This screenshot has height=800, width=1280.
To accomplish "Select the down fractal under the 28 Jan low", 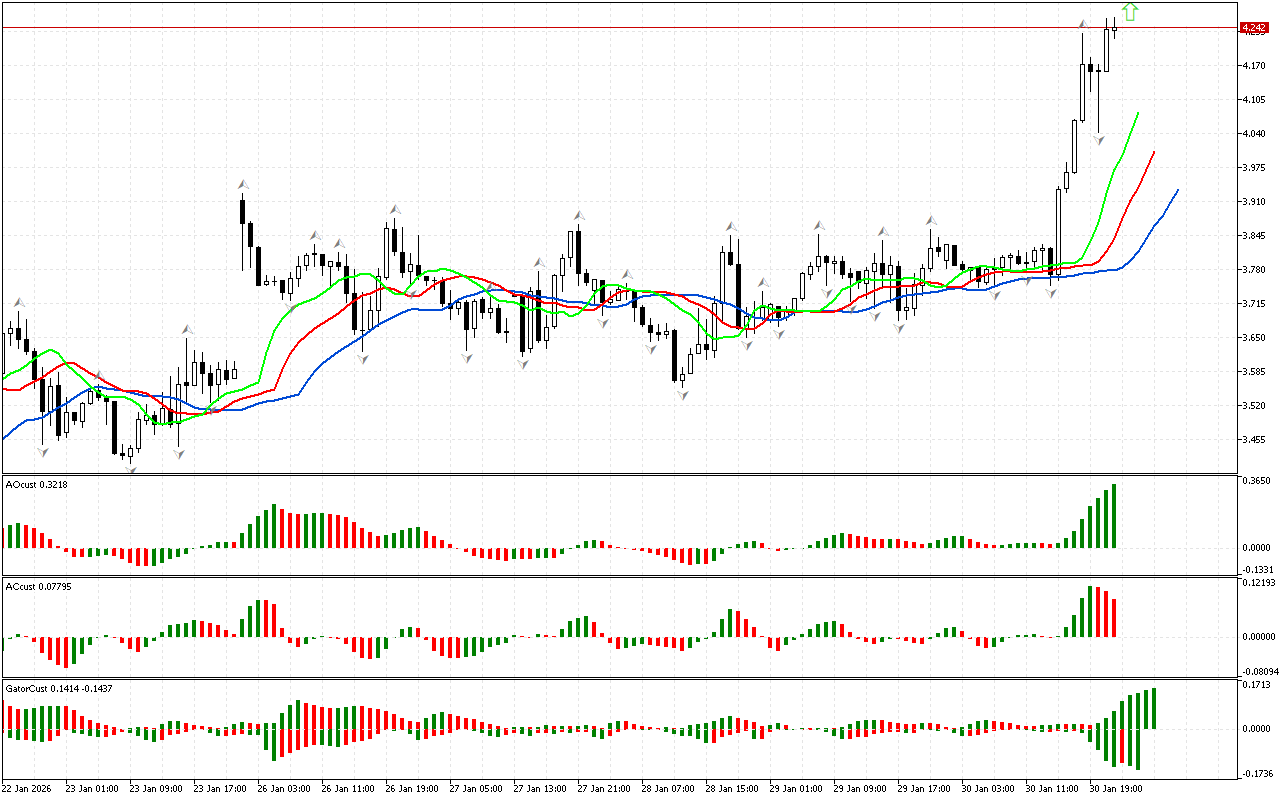I will 683,396.
